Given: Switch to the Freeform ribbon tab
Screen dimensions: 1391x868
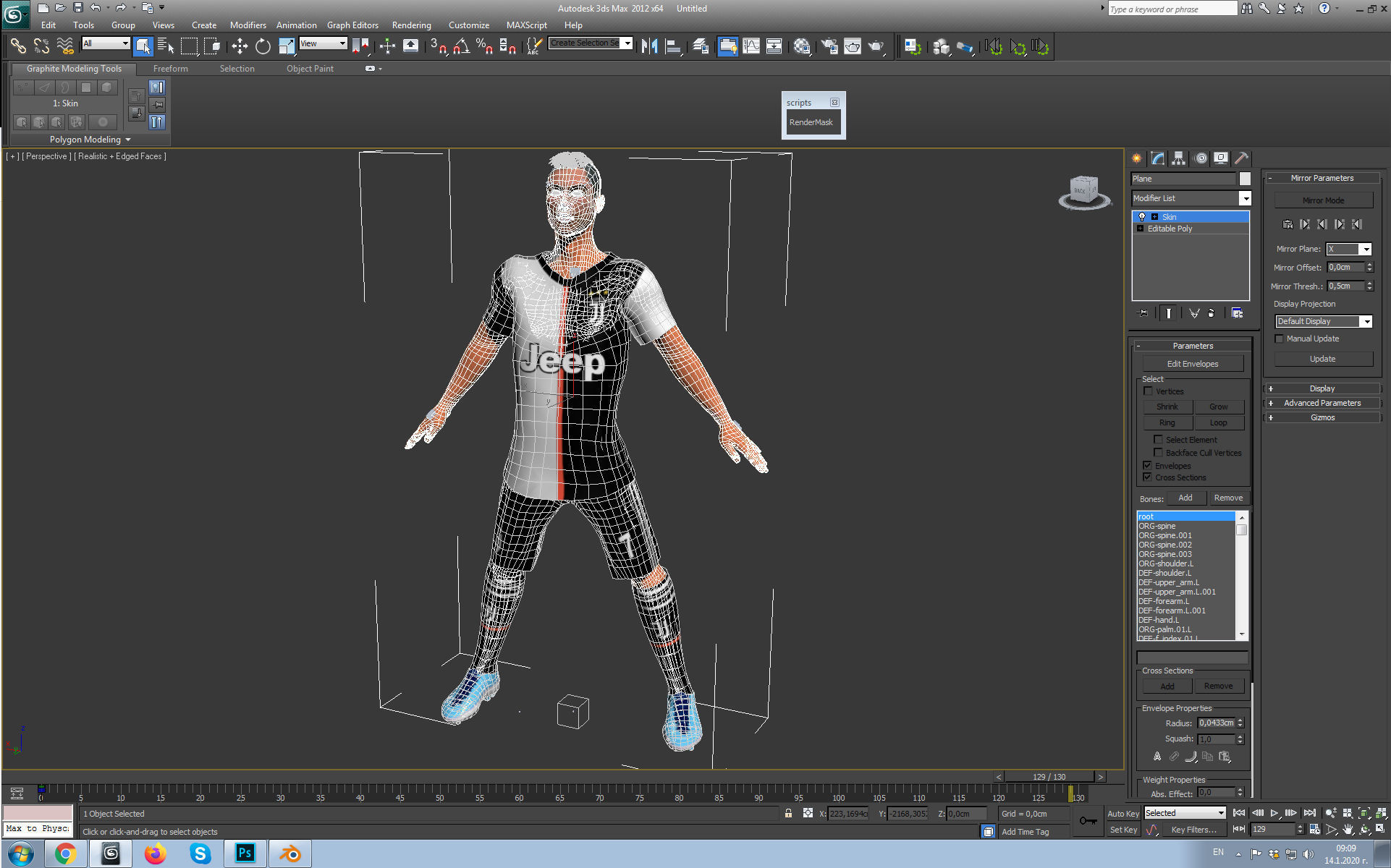Looking at the screenshot, I should click(x=170, y=69).
